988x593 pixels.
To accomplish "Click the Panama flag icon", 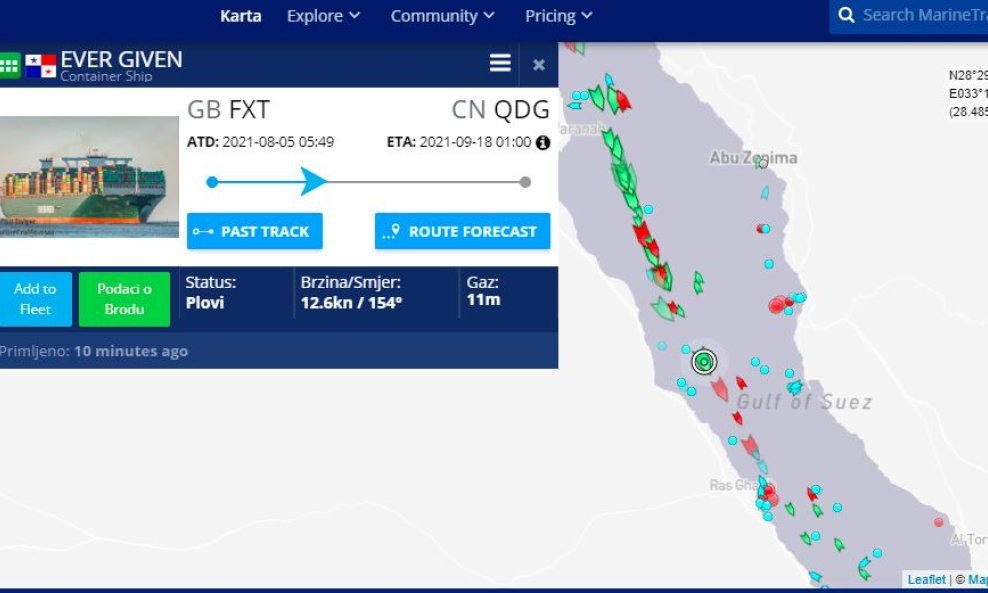I will pos(41,66).
